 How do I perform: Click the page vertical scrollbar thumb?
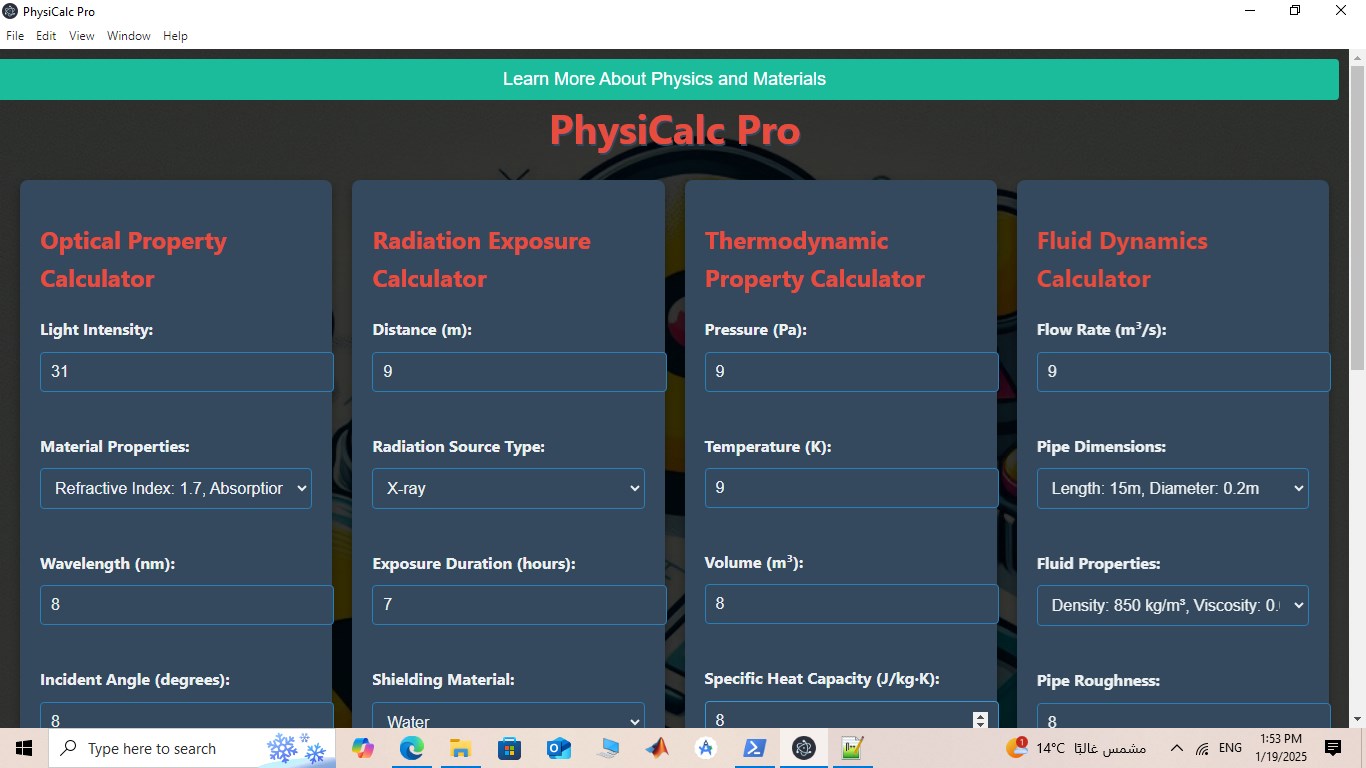1357,216
